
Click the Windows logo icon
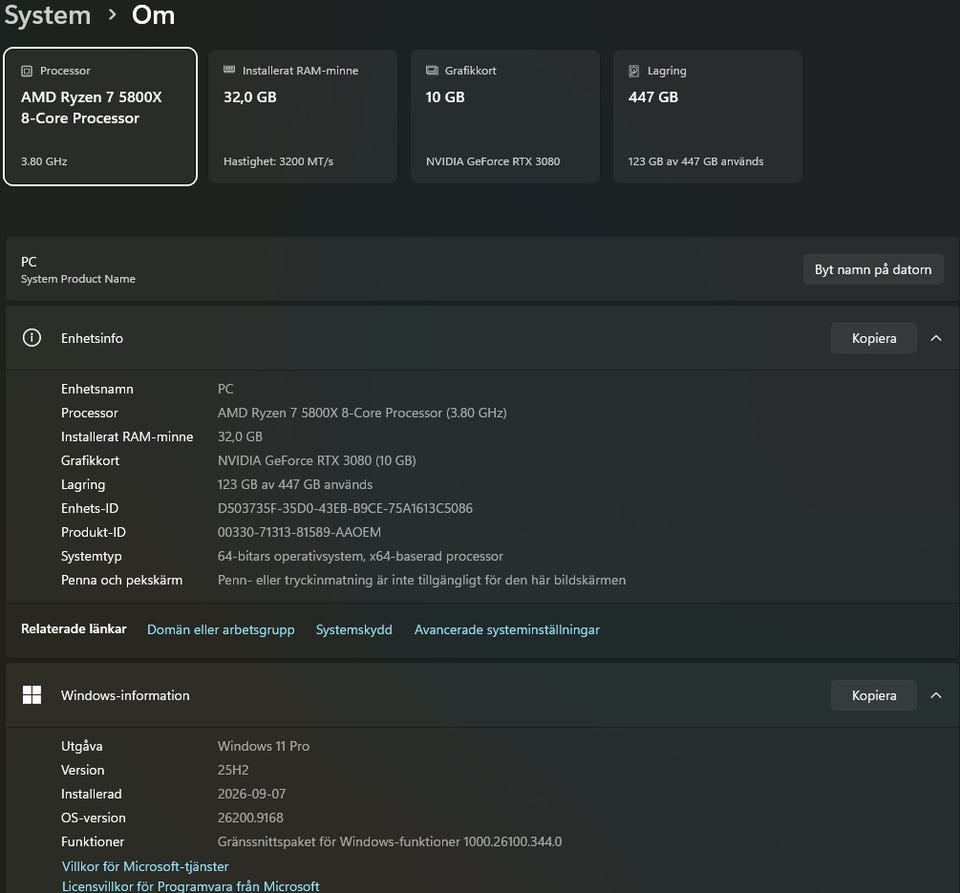click(32, 695)
